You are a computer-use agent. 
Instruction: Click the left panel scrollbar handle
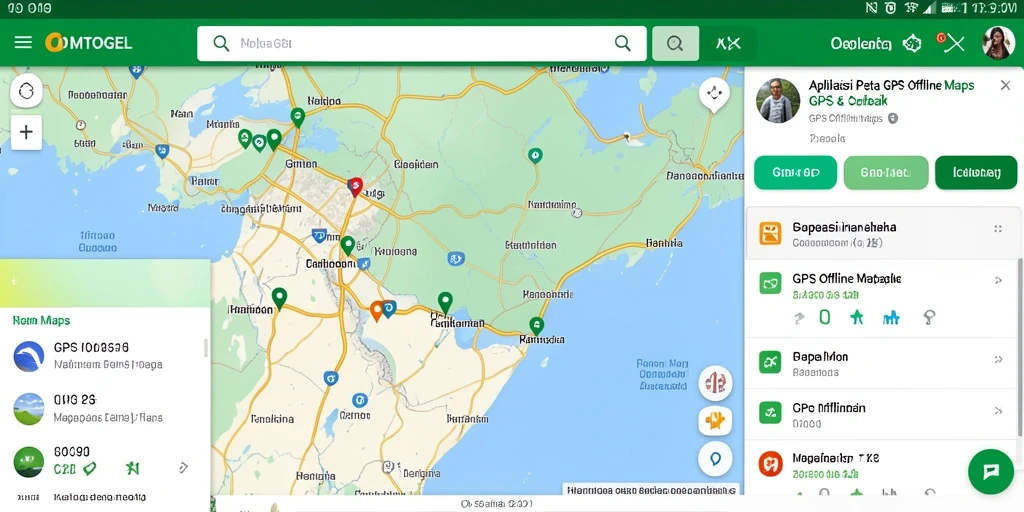[206, 347]
